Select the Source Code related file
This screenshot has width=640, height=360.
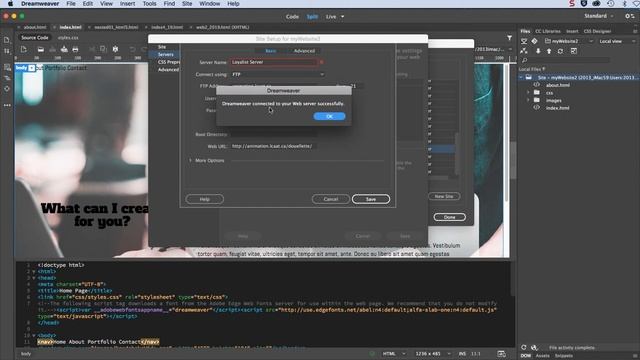pos(35,38)
